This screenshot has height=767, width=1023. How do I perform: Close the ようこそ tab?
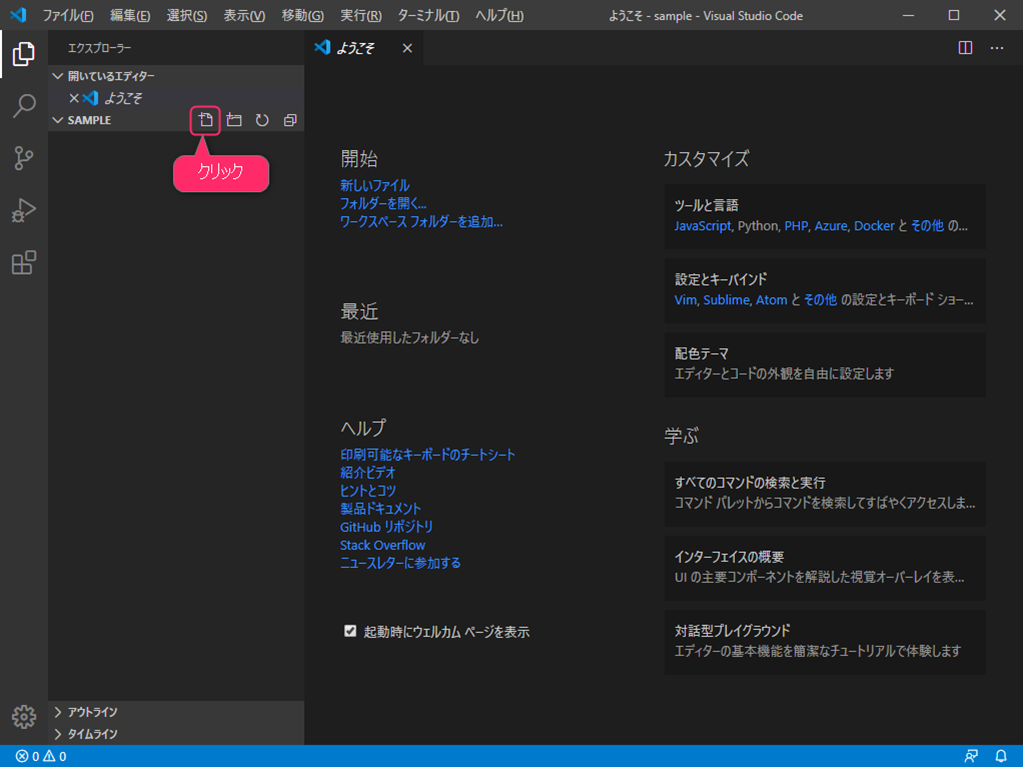point(407,48)
